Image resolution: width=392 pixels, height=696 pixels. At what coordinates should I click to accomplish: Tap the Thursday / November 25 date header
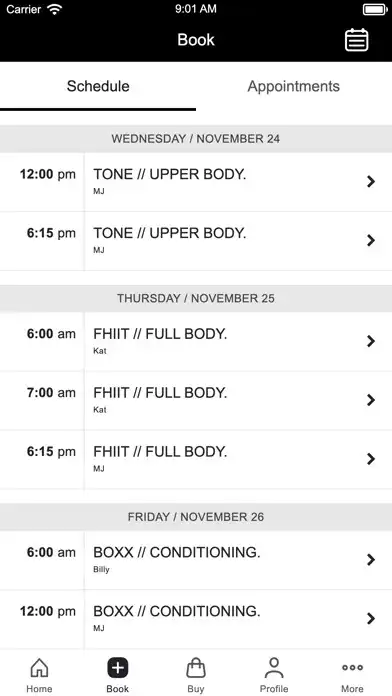point(196,298)
